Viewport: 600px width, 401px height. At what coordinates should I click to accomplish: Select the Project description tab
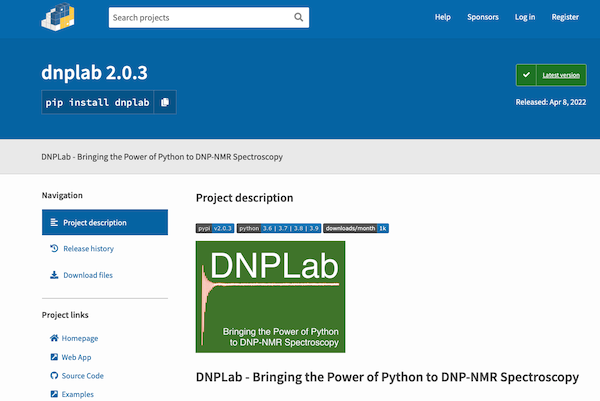tap(105, 222)
